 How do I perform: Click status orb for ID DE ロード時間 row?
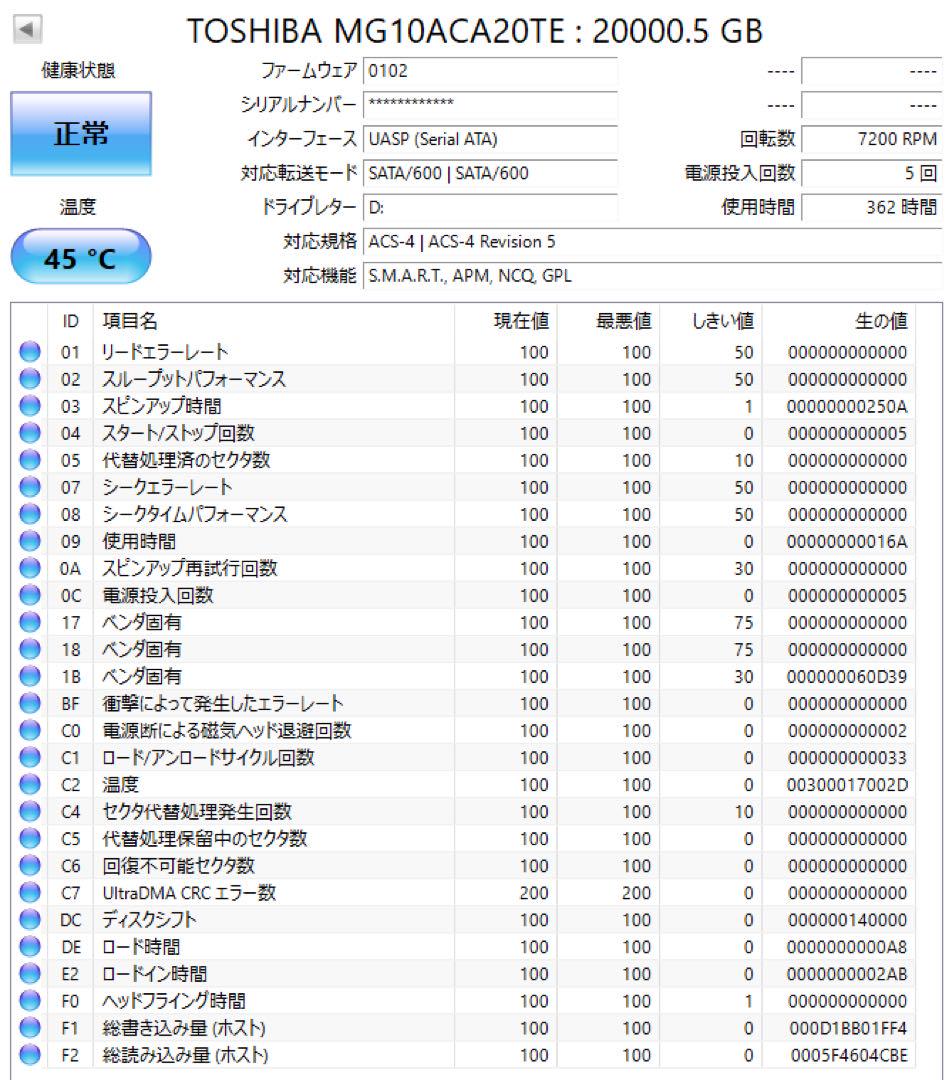pyautogui.click(x=30, y=946)
